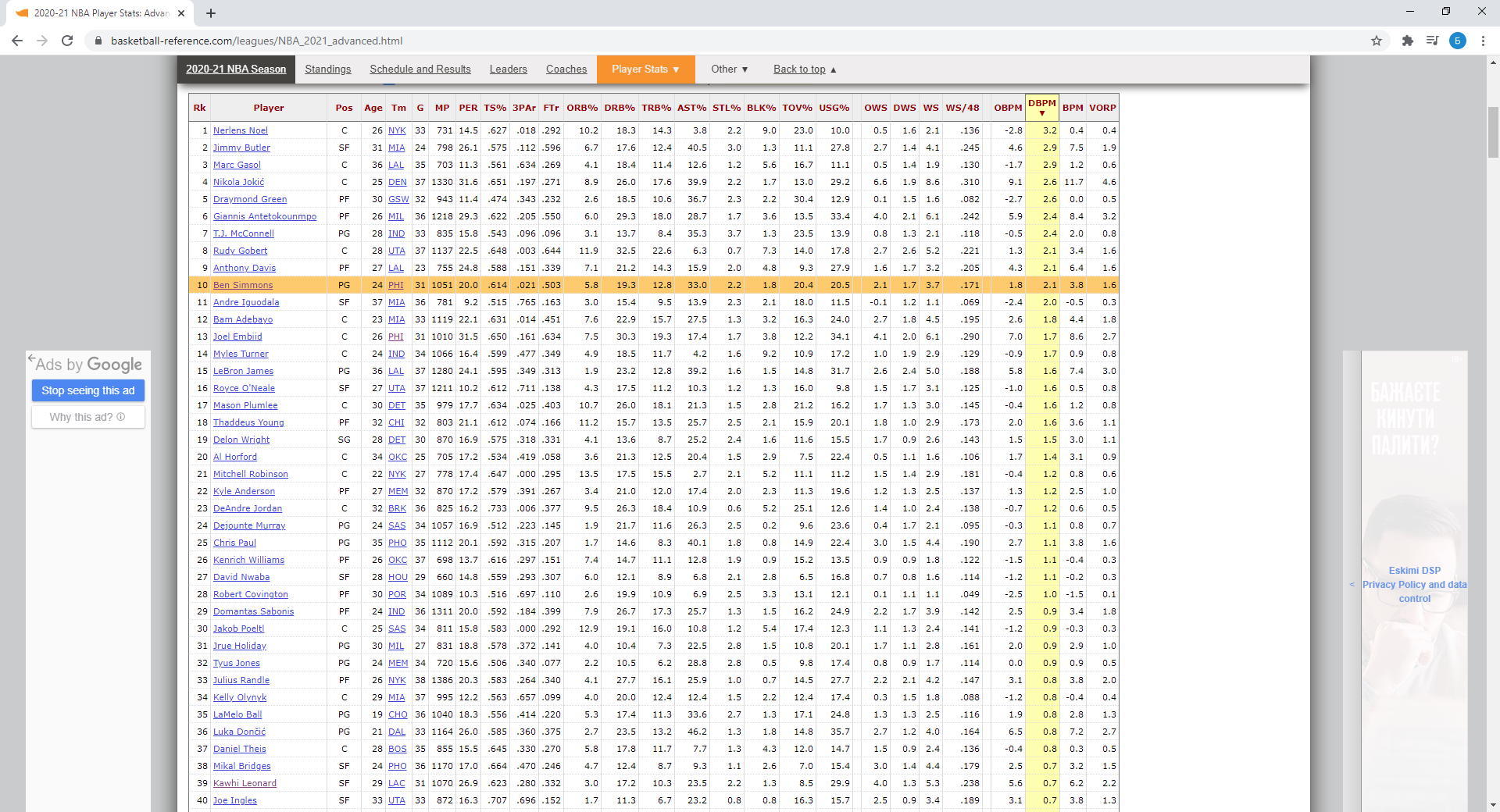This screenshot has height=812, width=1500.
Task: Open the Chrome profile avatar
Action: coord(1457,41)
